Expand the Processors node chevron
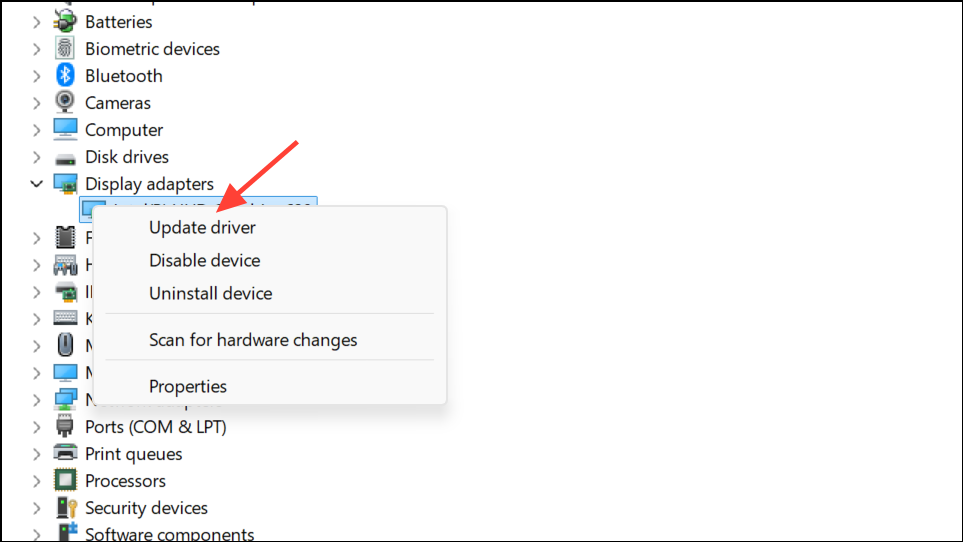 [x=37, y=481]
